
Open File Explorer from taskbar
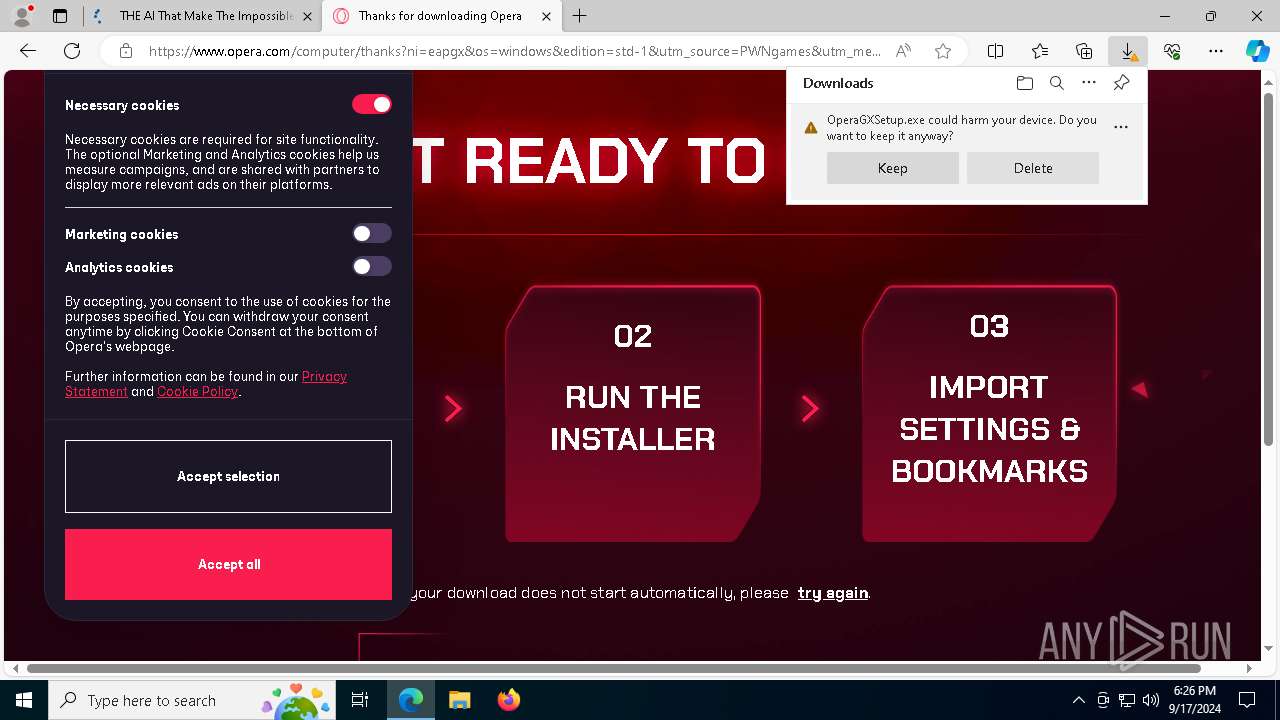(x=459, y=700)
